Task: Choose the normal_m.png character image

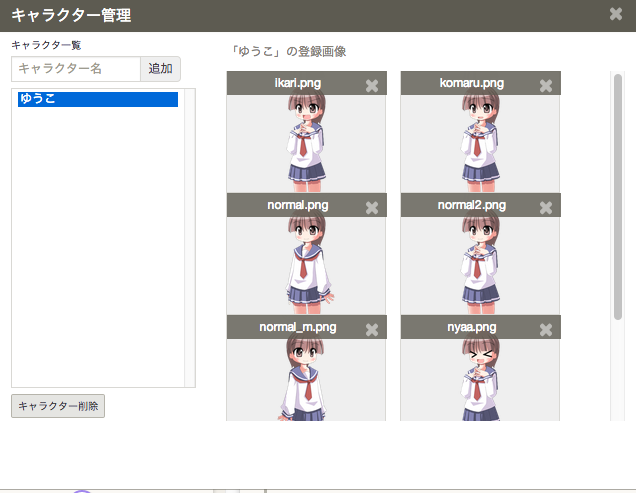Action: 306,380
